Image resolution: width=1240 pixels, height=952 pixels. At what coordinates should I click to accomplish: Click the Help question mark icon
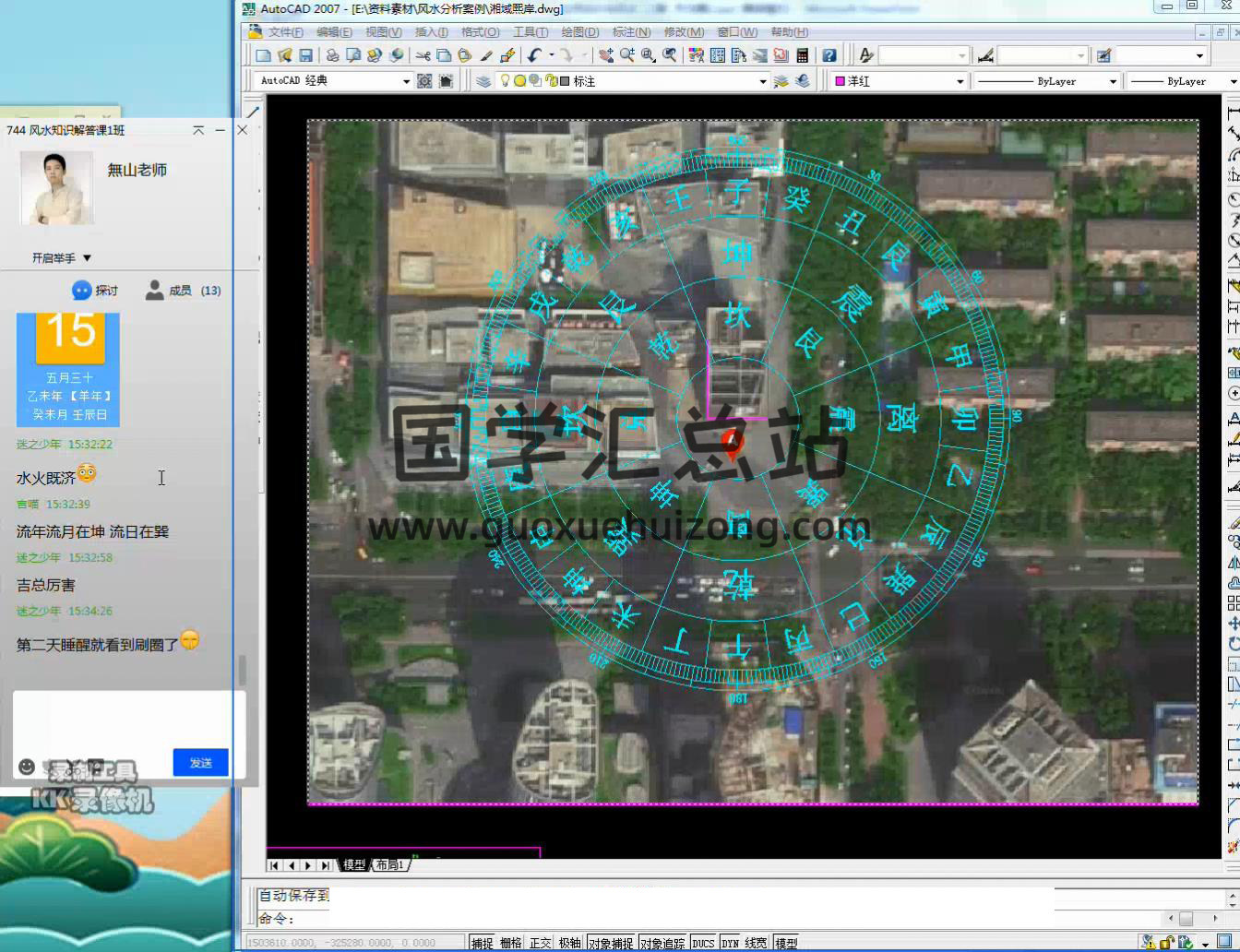pyautogui.click(x=829, y=56)
